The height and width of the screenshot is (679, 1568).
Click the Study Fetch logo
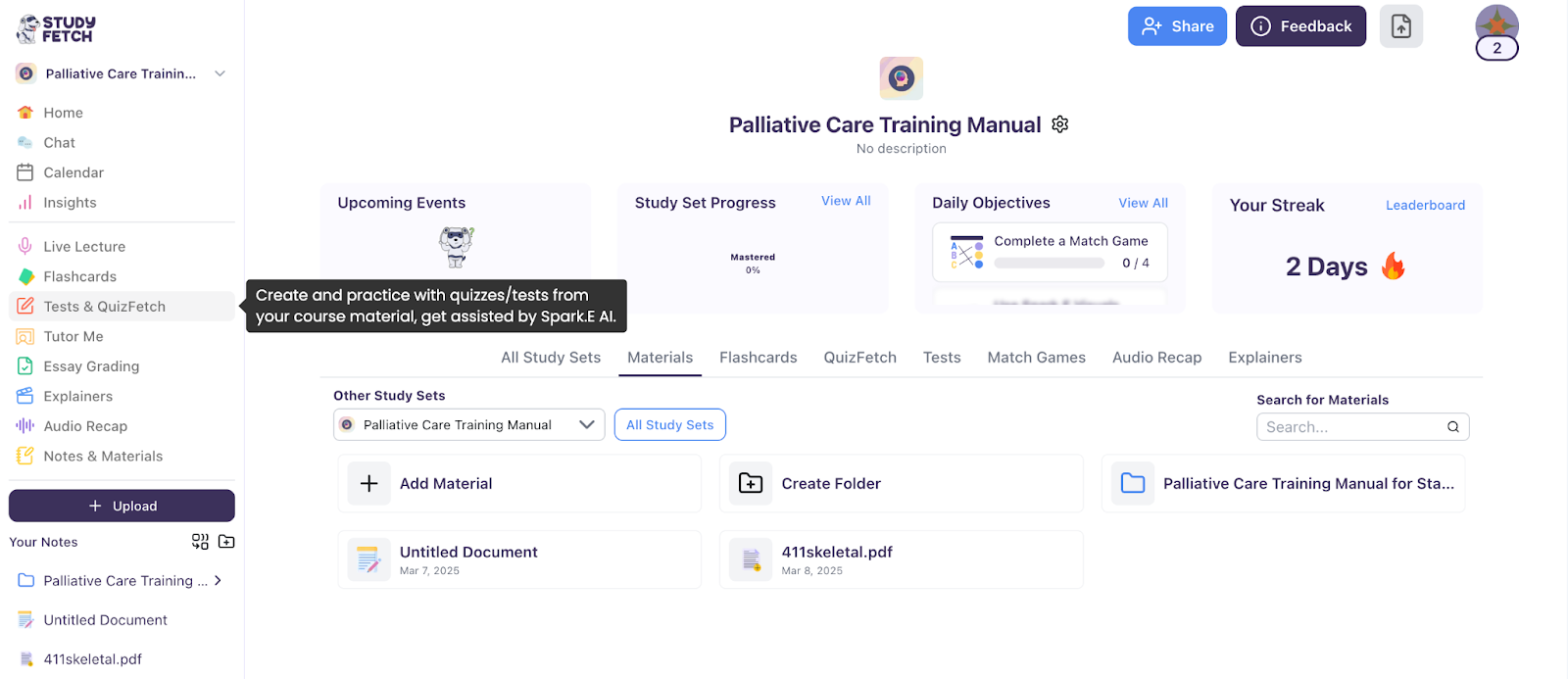pos(56,29)
